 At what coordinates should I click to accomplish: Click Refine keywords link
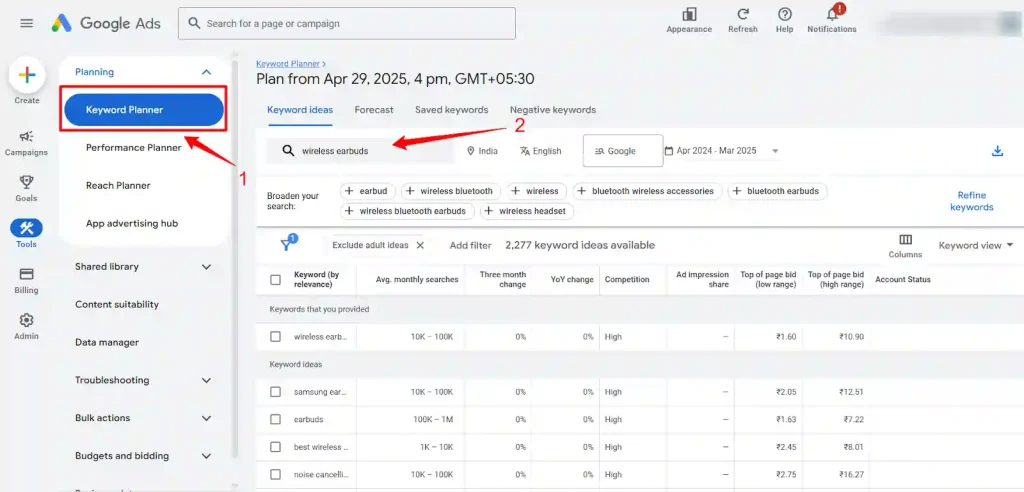(x=971, y=201)
